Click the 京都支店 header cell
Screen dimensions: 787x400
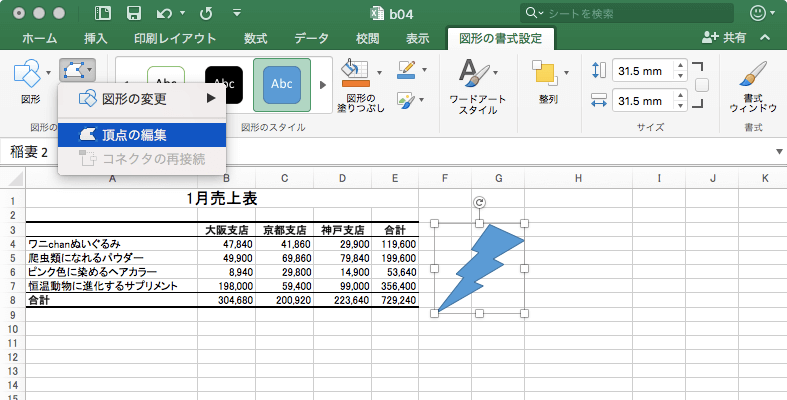pyautogui.click(x=284, y=230)
